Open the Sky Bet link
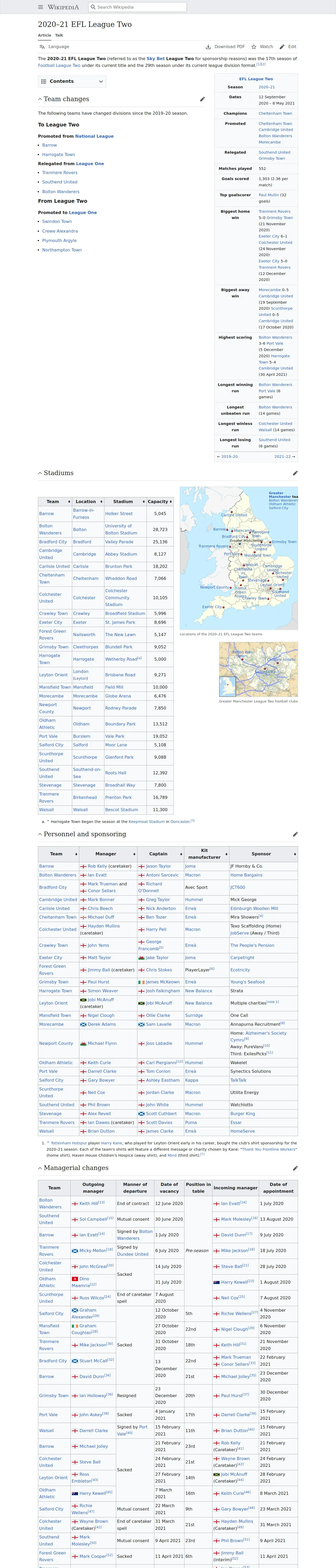This screenshot has height=1568, width=336. (x=155, y=59)
